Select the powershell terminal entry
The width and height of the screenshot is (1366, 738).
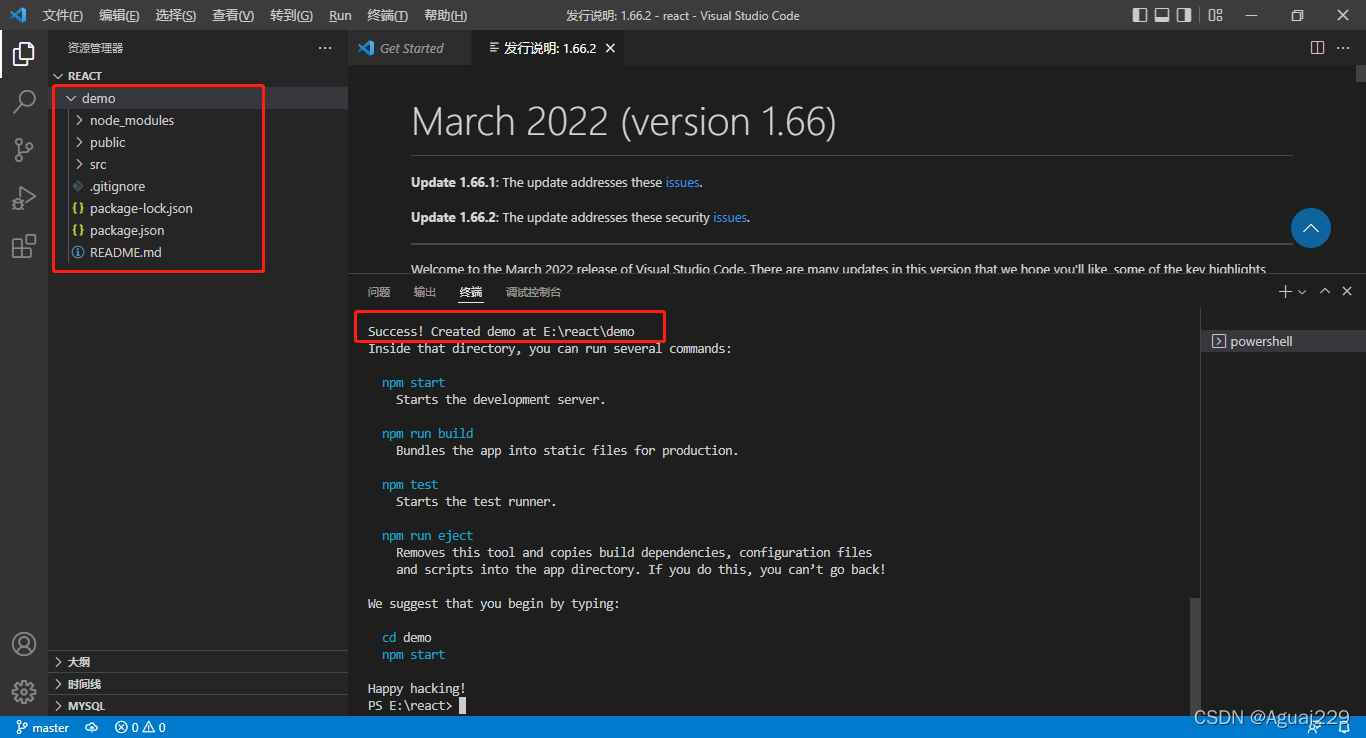point(1283,341)
